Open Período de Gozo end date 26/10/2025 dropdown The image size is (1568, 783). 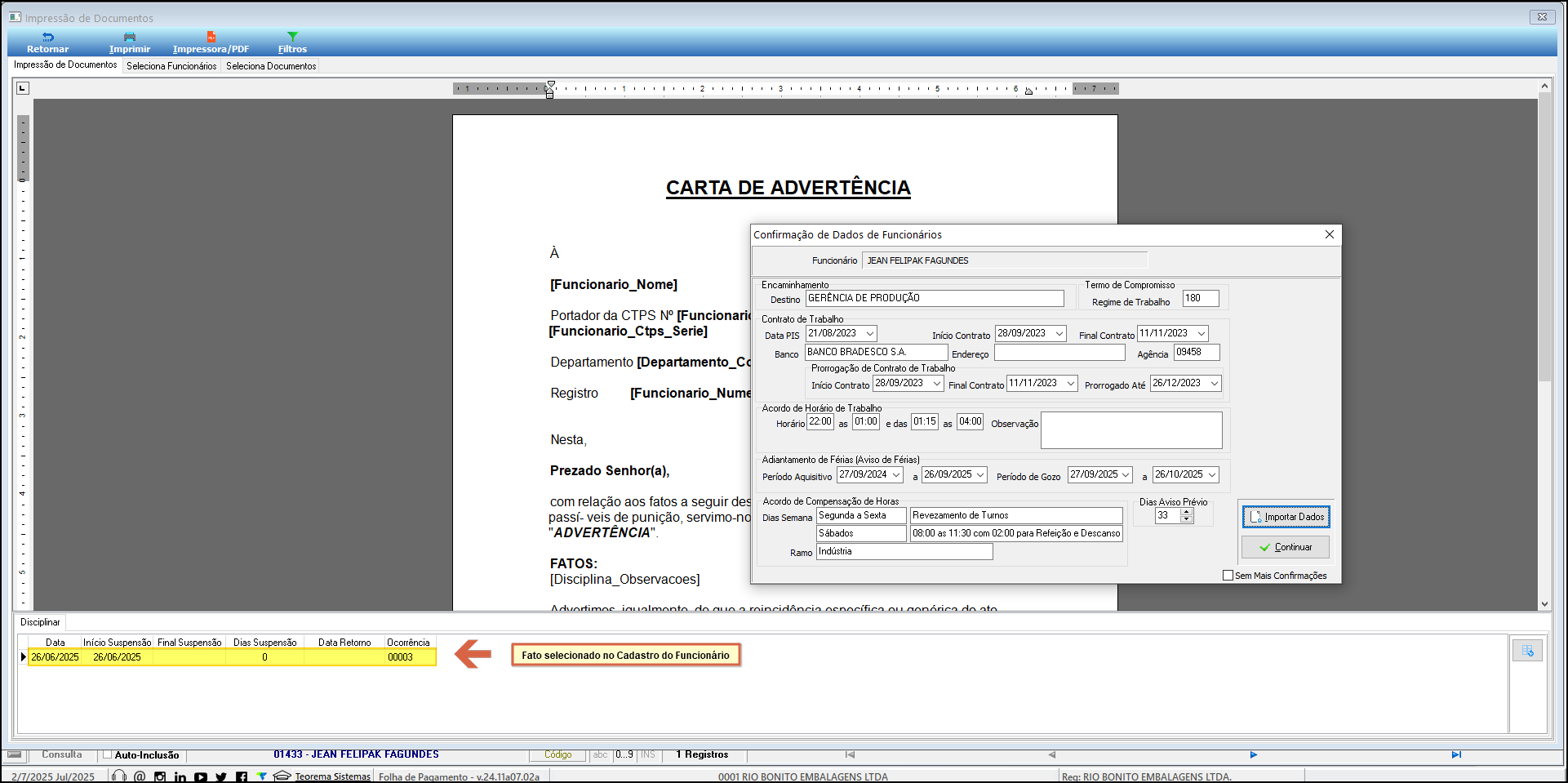(x=1212, y=474)
